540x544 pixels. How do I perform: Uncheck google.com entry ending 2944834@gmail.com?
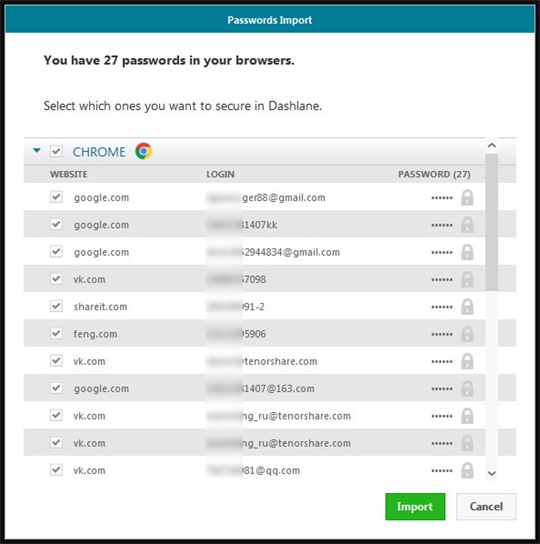[56, 252]
